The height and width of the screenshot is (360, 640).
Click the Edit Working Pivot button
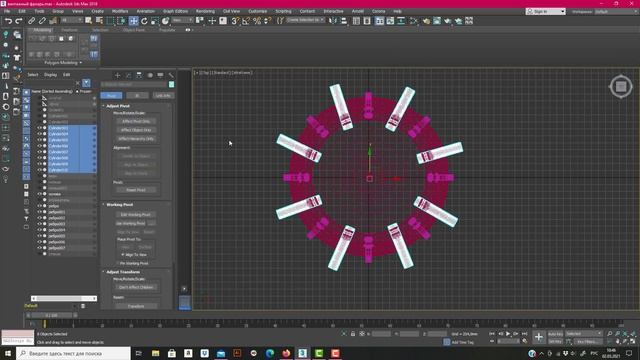pos(136,215)
